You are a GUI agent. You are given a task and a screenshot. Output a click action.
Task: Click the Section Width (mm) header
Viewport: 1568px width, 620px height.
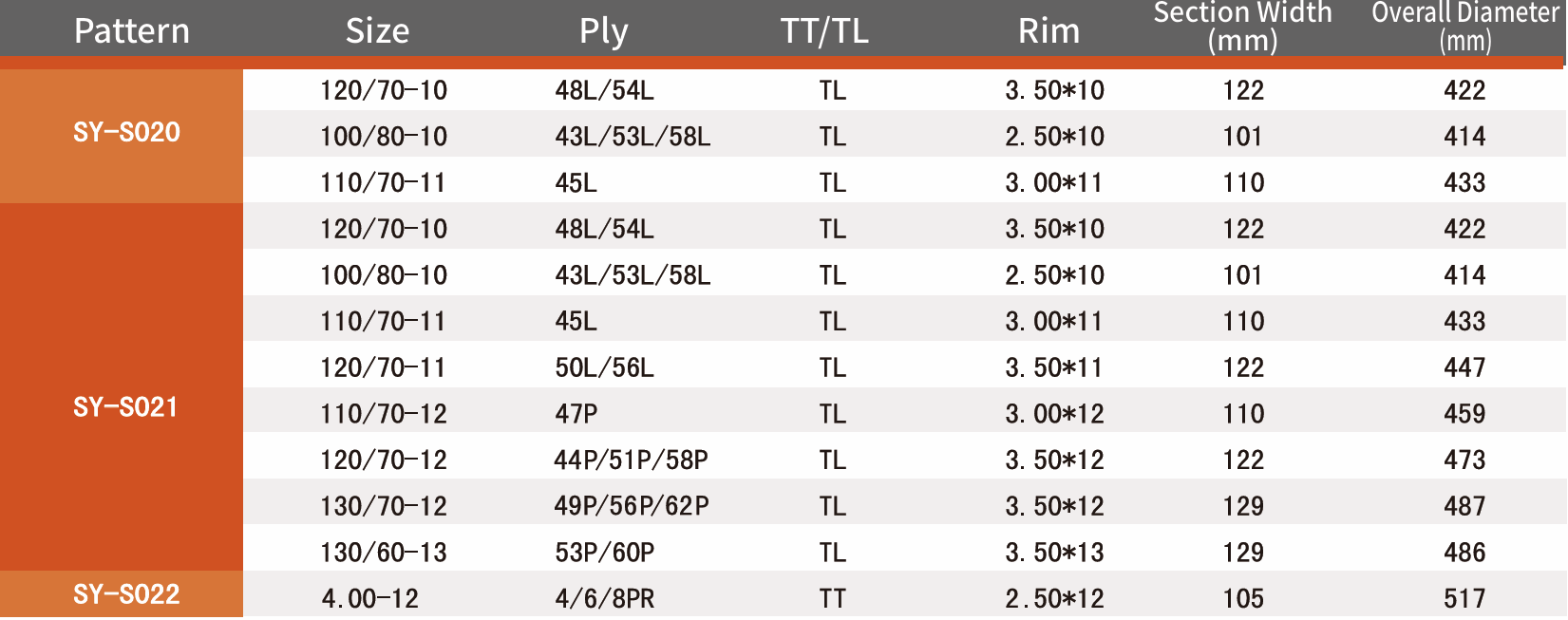(1242, 27)
